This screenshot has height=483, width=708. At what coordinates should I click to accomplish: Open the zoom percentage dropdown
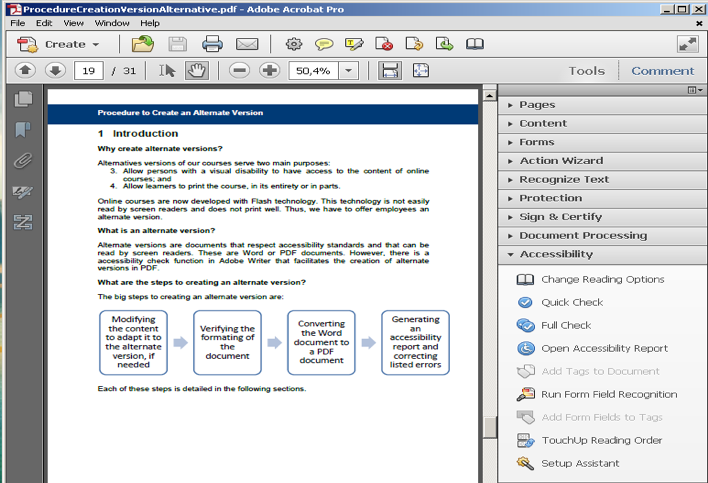click(x=348, y=70)
